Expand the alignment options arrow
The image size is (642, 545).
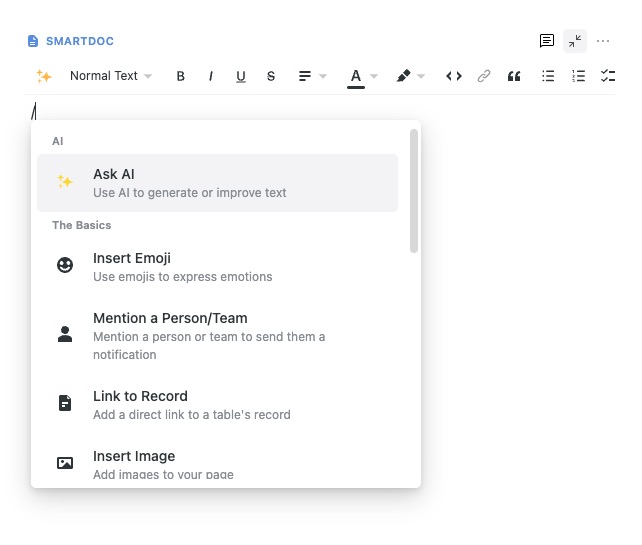coord(323,76)
